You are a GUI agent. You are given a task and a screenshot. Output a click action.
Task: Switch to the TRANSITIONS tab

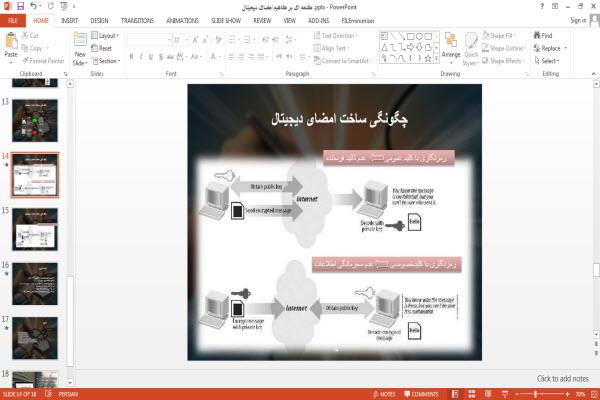pos(137,21)
